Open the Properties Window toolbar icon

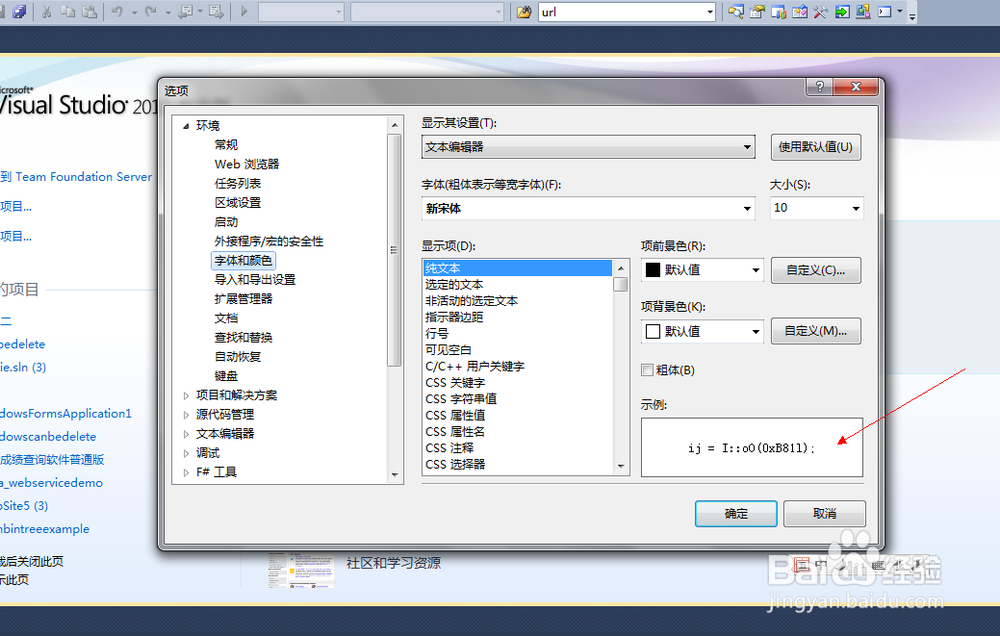(757, 11)
